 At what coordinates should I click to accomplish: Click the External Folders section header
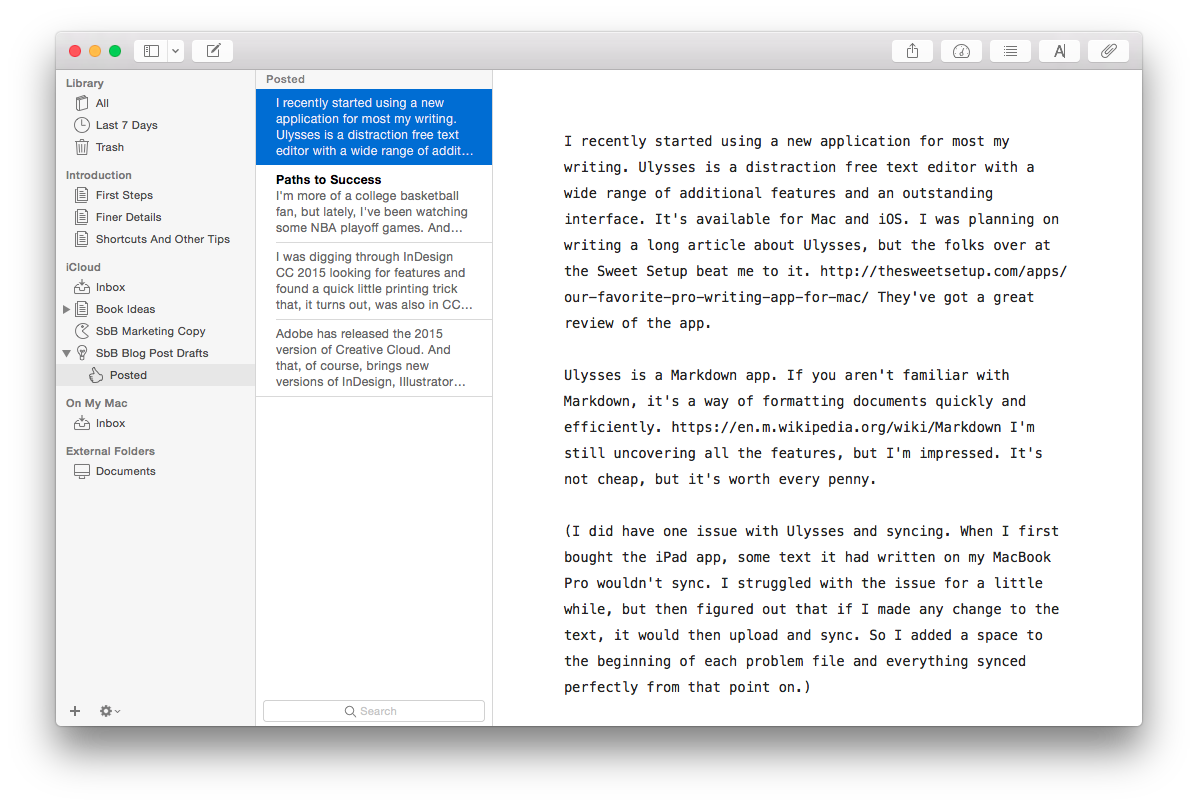click(110, 452)
